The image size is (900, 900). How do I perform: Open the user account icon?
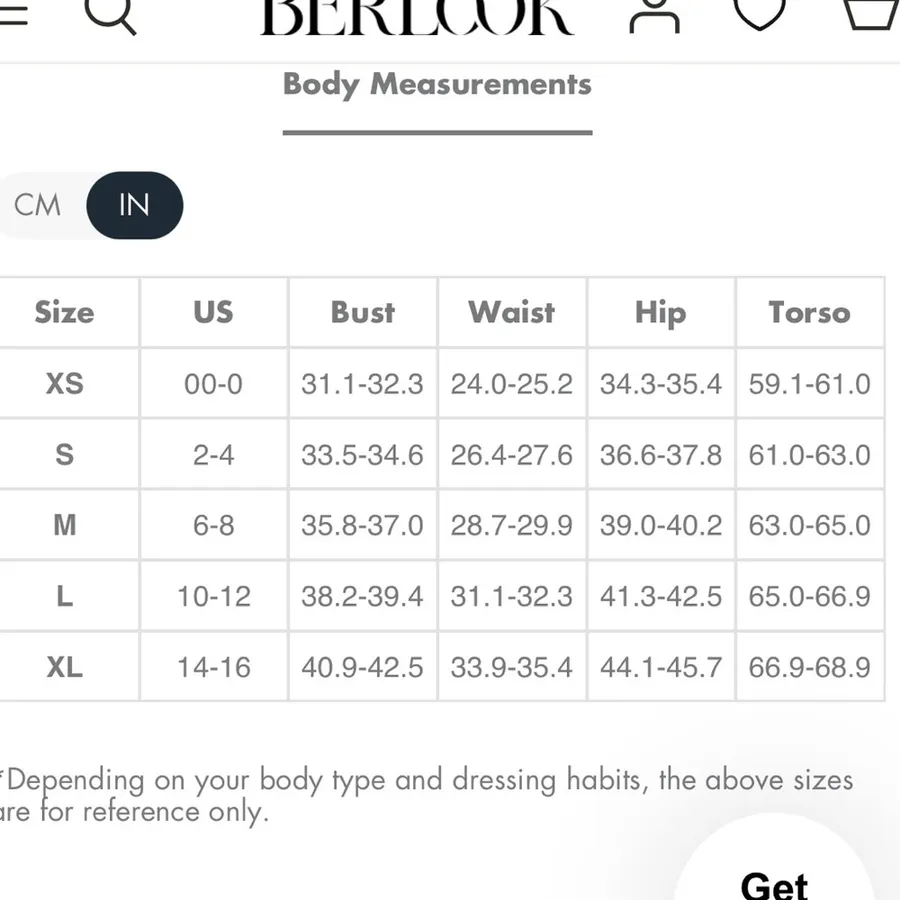(x=654, y=16)
